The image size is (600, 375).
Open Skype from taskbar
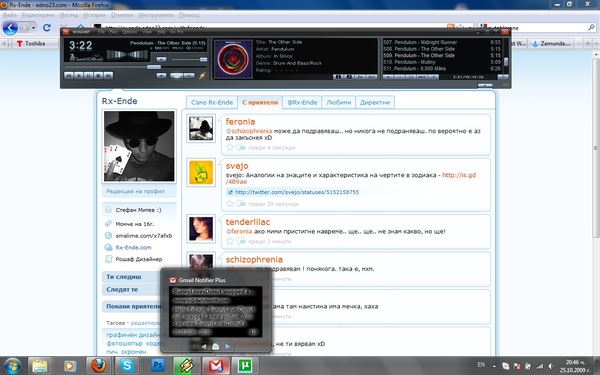tap(127, 365)
